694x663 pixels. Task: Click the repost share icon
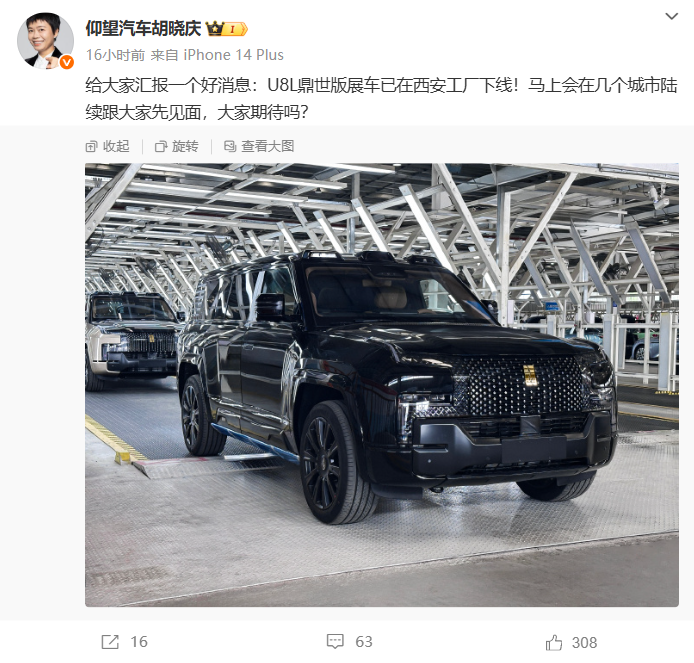110,642
